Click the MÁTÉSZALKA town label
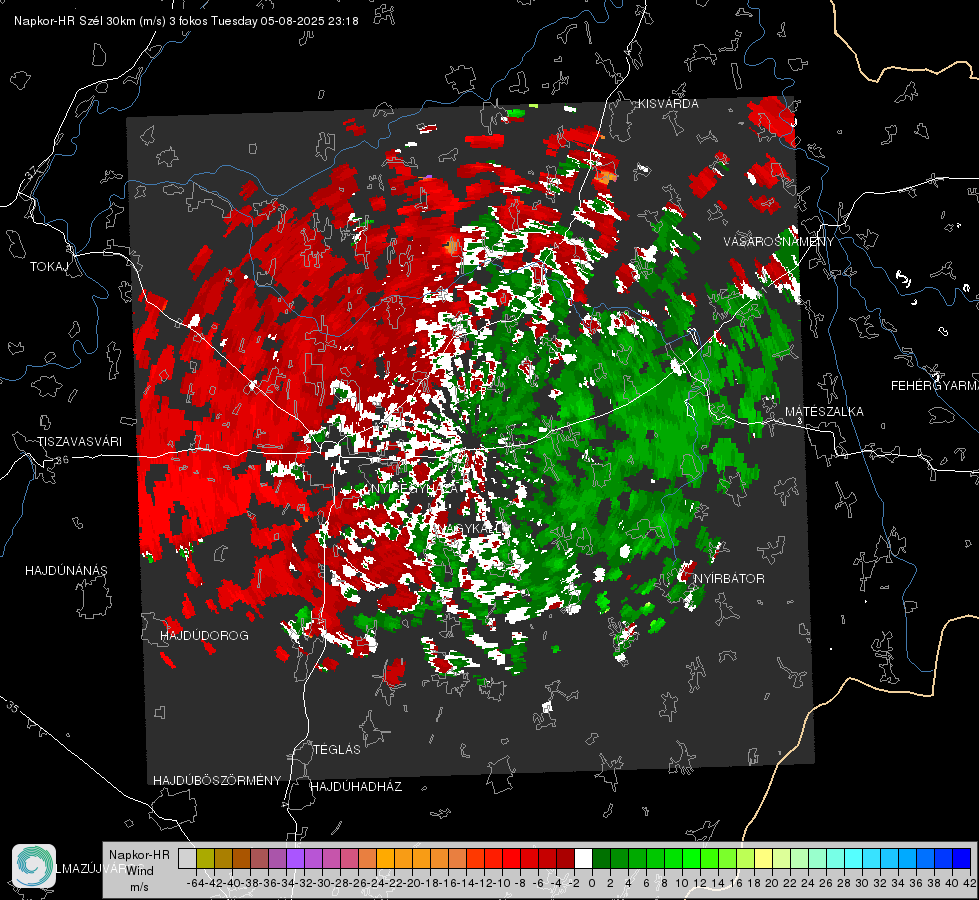This screenshot has width=979, height=900. click(824, 412)
